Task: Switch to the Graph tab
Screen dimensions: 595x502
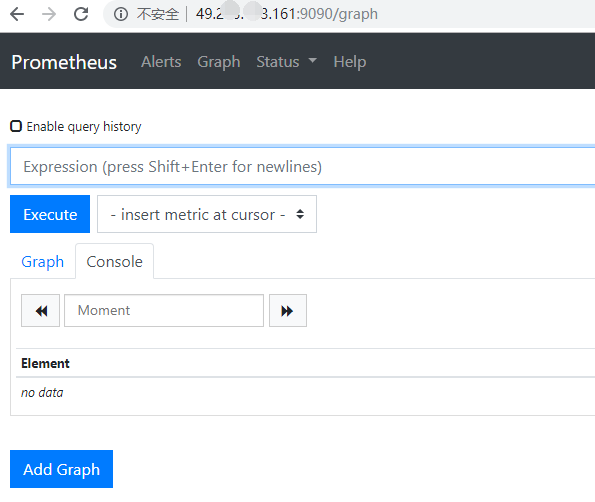Action: click(x=42, y=261)
